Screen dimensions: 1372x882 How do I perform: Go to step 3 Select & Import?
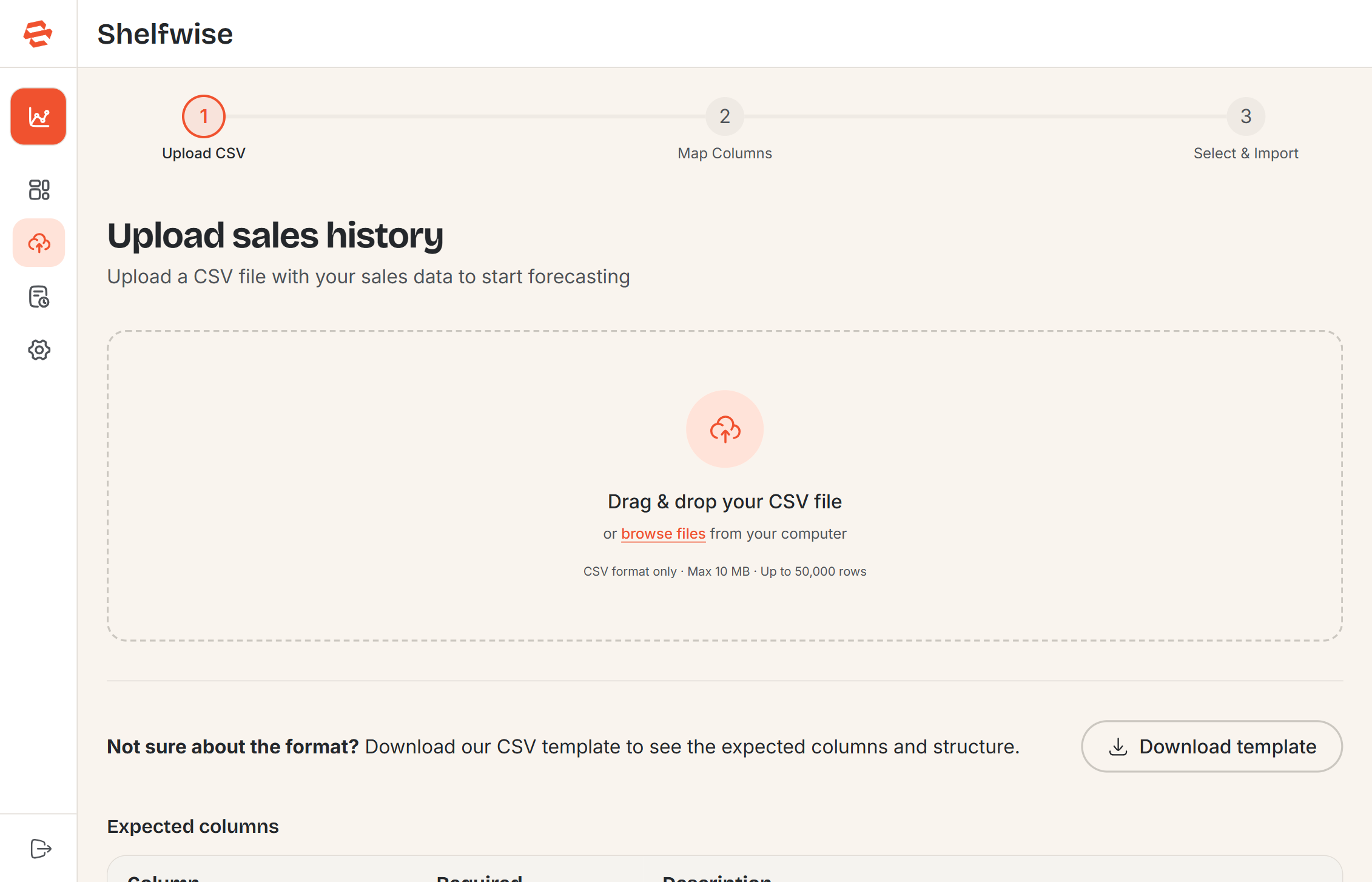point(1246,116)
